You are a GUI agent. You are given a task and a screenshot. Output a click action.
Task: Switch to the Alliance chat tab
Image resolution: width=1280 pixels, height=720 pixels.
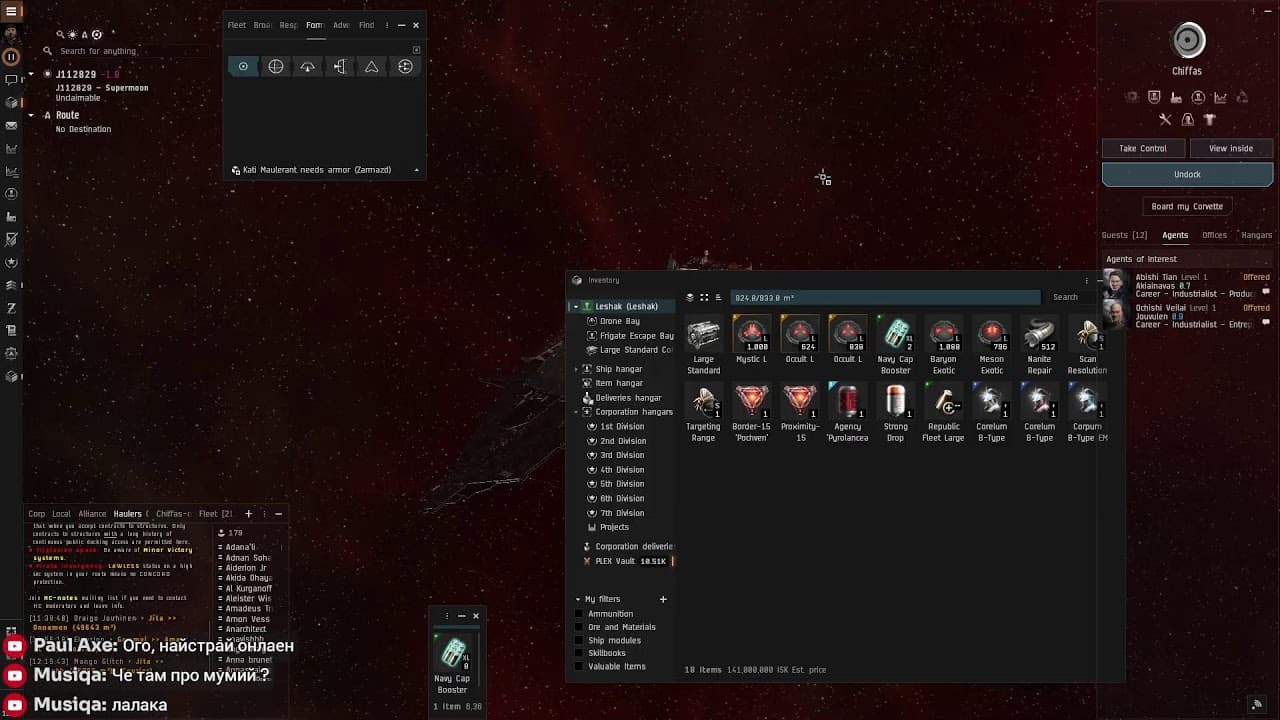point(92,514)
